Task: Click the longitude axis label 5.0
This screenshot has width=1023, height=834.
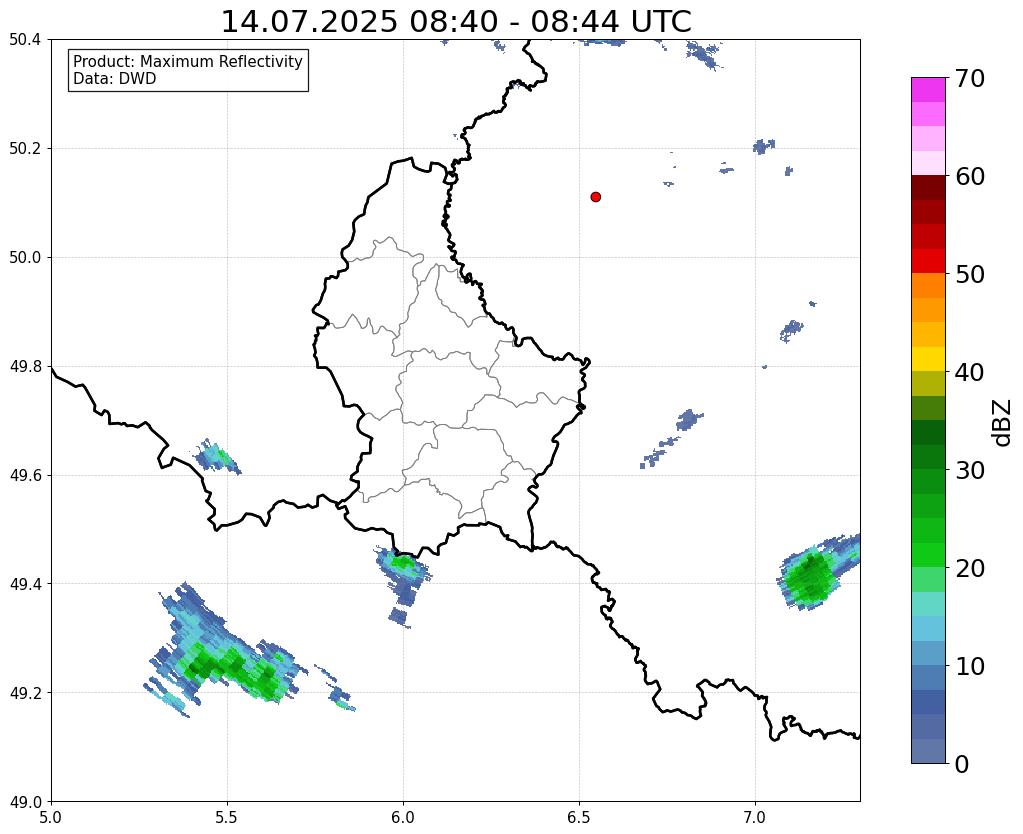Action: click(51, 818)
